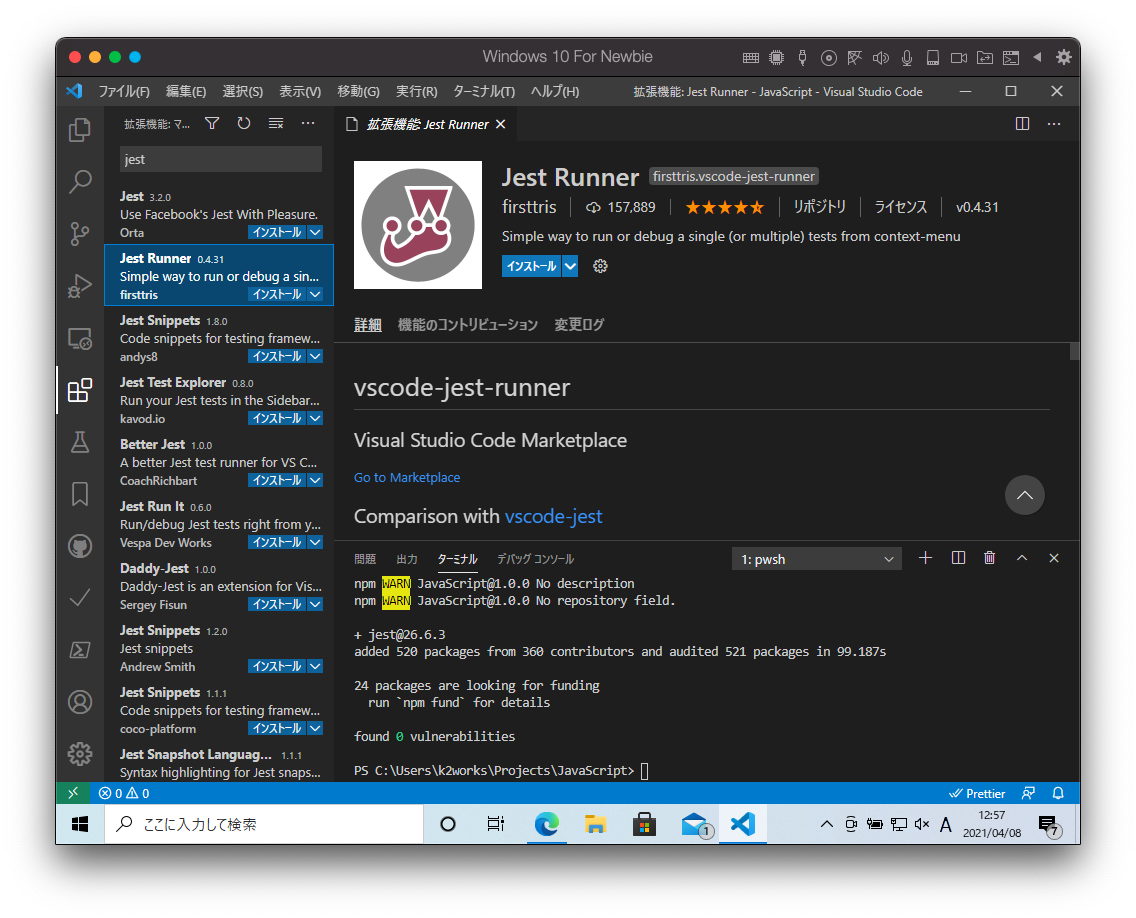Click the filter extensions funnel icon
The height and width of the screenshot is (918, 1136).
(212, 124)
